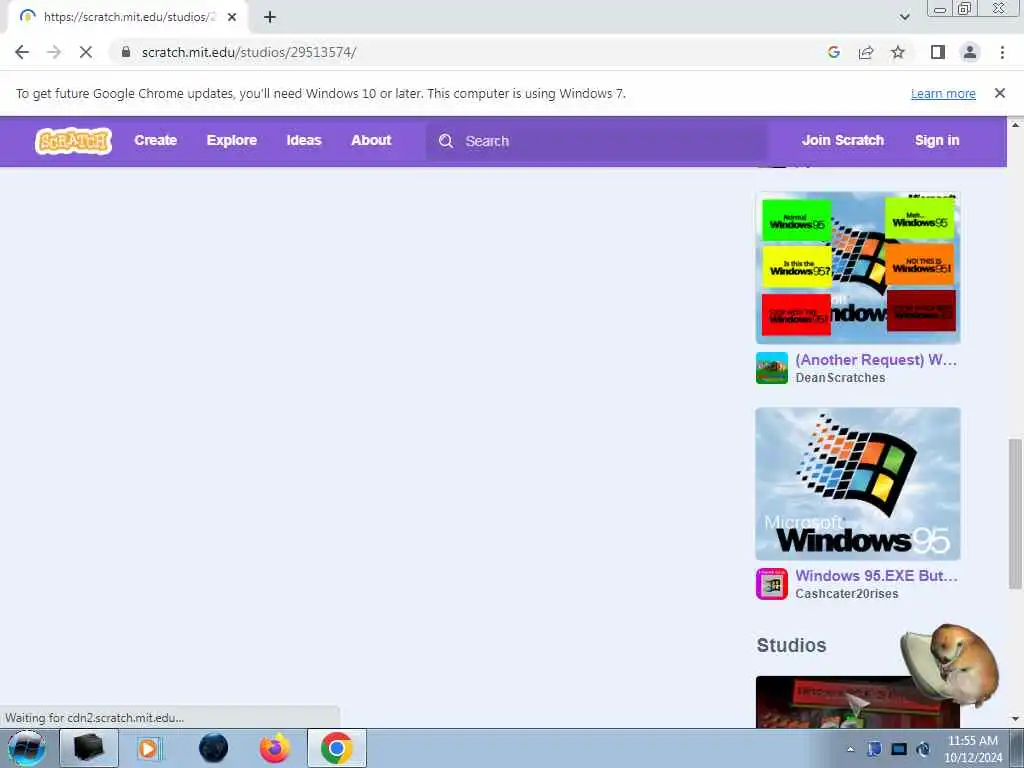Viewport: 1024px width, 768px height.
Task: Open the black folder taskbar icon
Action: 89,748
